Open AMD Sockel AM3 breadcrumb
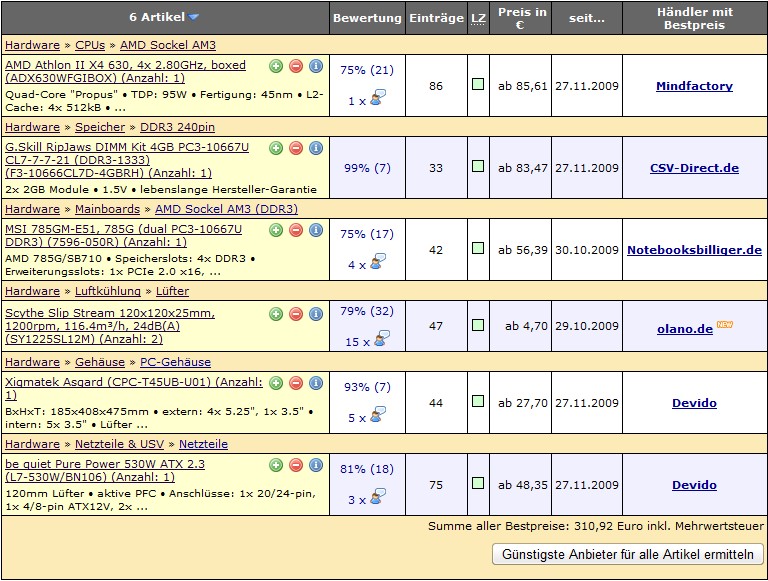The height and width of the screenshot is (581, 768). pyautogui.click(x=168, y=45)
